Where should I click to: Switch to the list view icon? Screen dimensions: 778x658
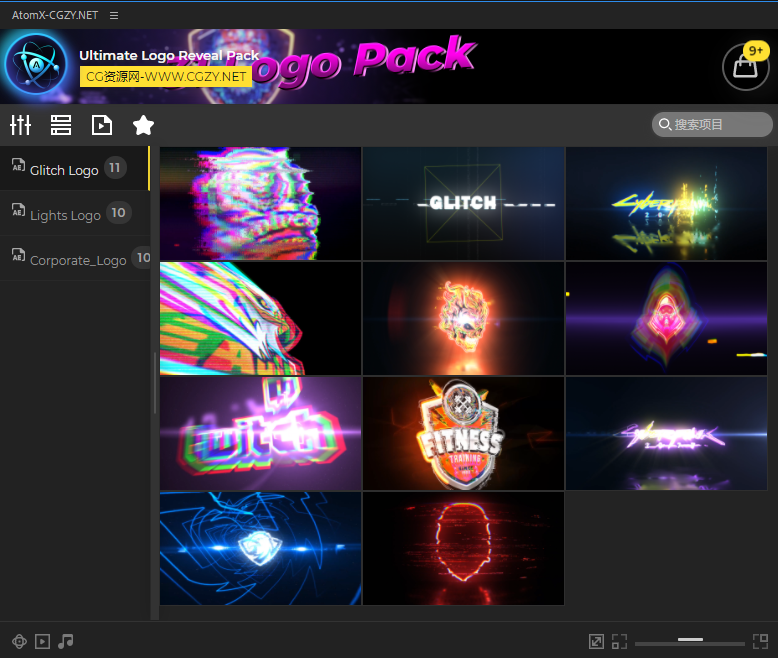[61, 125]
